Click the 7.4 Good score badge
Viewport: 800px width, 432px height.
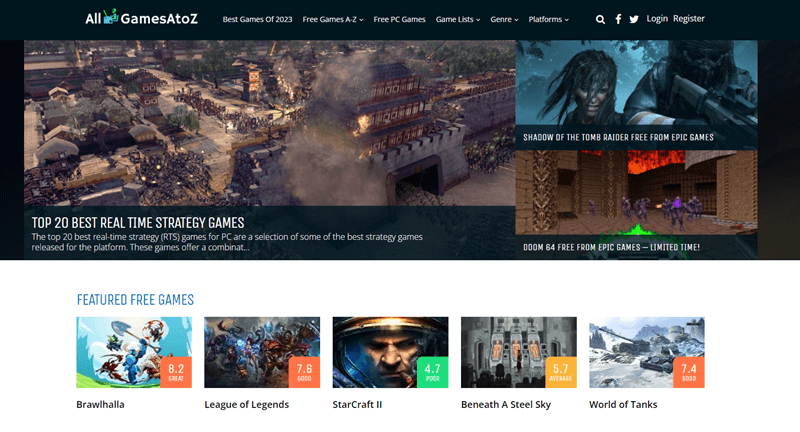pyautogui.click(x=689, y=372)
